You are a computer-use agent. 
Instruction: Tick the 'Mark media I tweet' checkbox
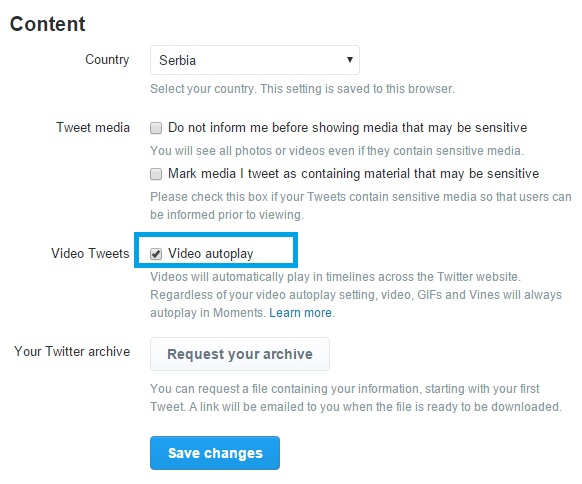[156, 174]
